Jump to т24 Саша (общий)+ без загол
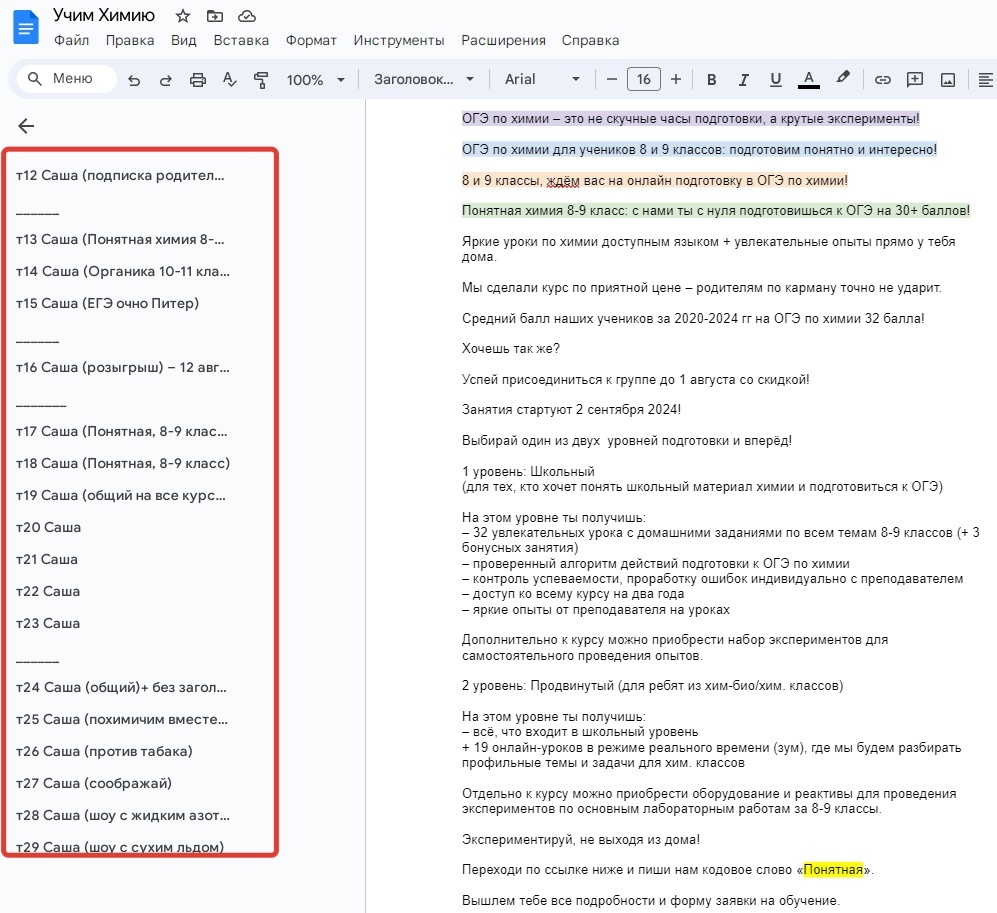 click(121, 687)
